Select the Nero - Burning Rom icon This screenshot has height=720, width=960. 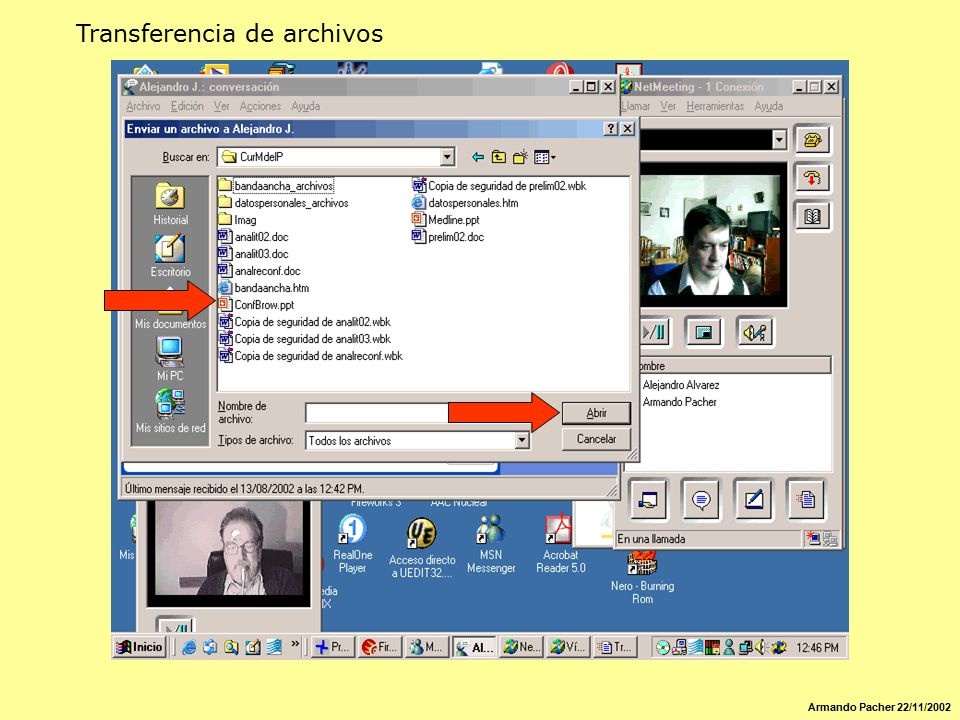(x=642, y=577)
